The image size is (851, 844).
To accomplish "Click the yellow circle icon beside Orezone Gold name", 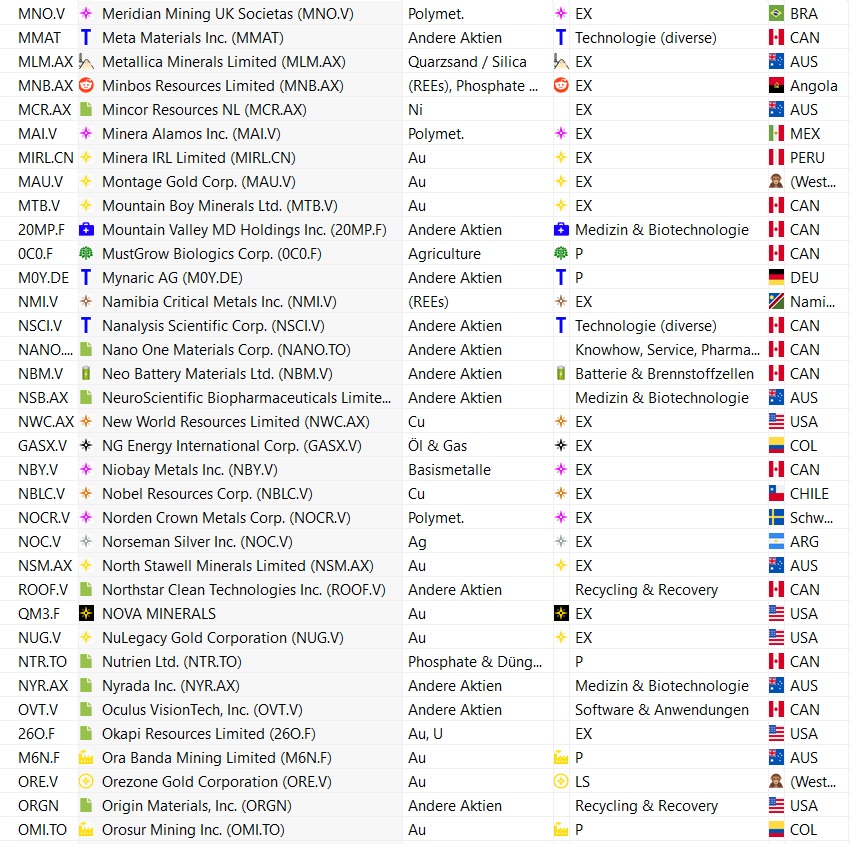I will pyautogui.click(x=86, y=782).
